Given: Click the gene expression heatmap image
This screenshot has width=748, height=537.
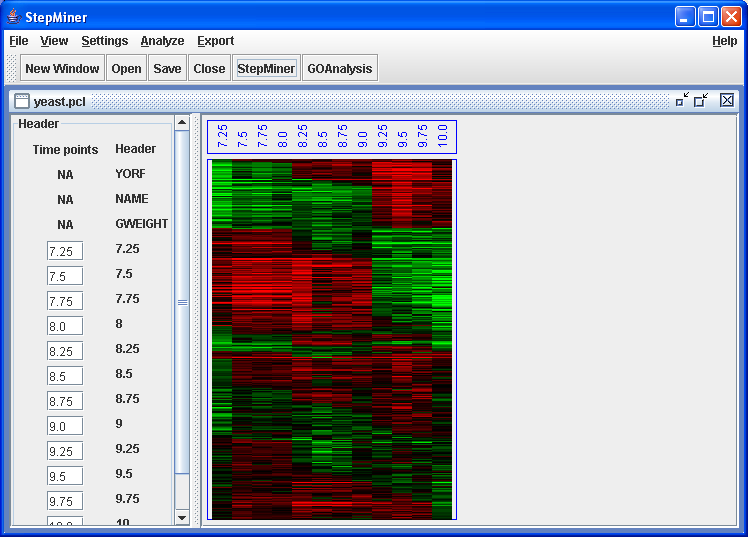Looking at the screenshot, I should (x=332, y=340).
